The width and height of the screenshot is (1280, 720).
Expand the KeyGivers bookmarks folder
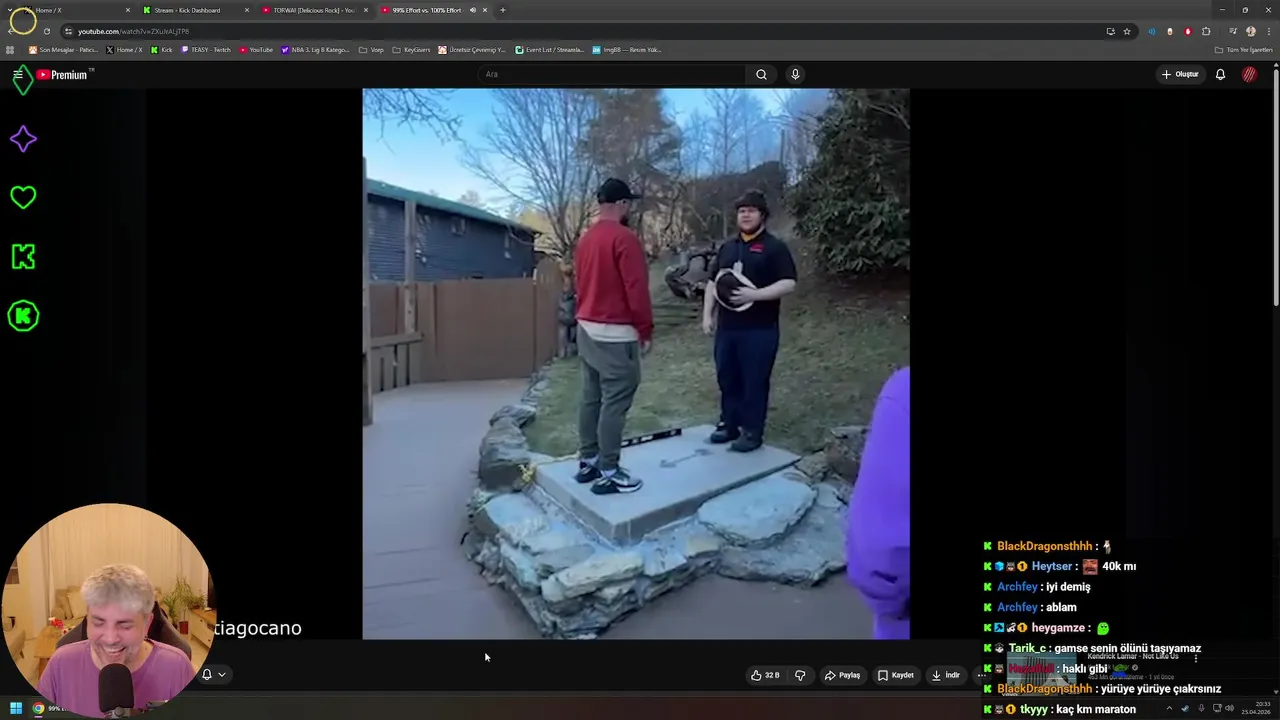pyautogui.click(x=411, y=50)
